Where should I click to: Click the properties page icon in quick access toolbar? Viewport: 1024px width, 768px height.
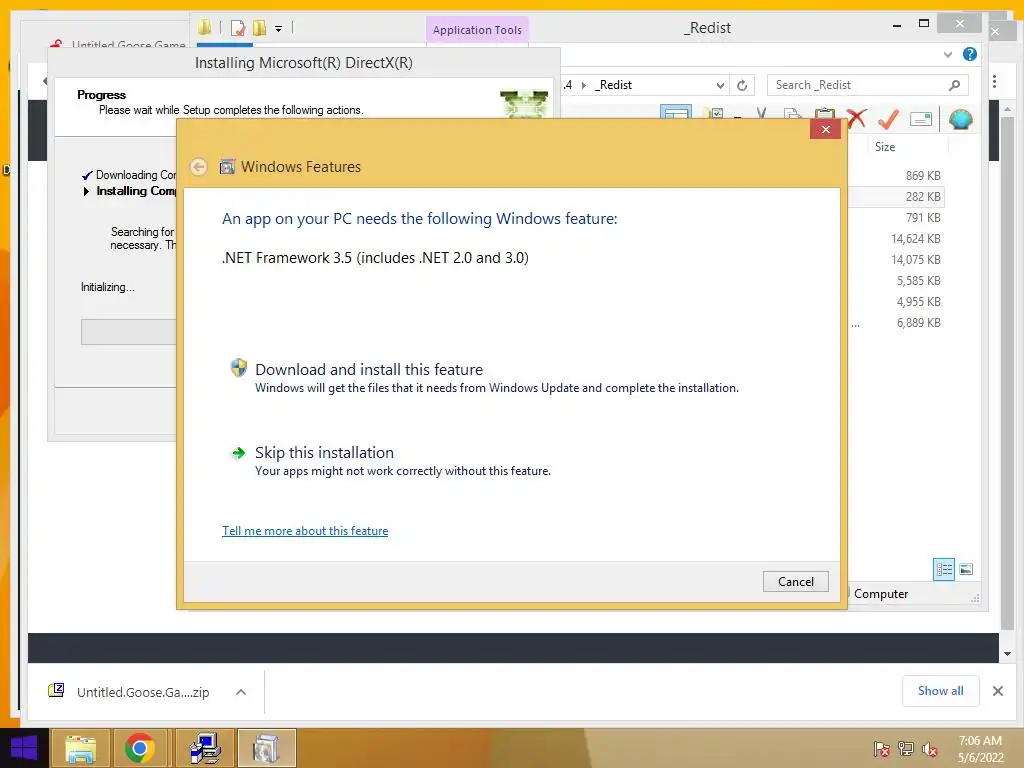238,28
